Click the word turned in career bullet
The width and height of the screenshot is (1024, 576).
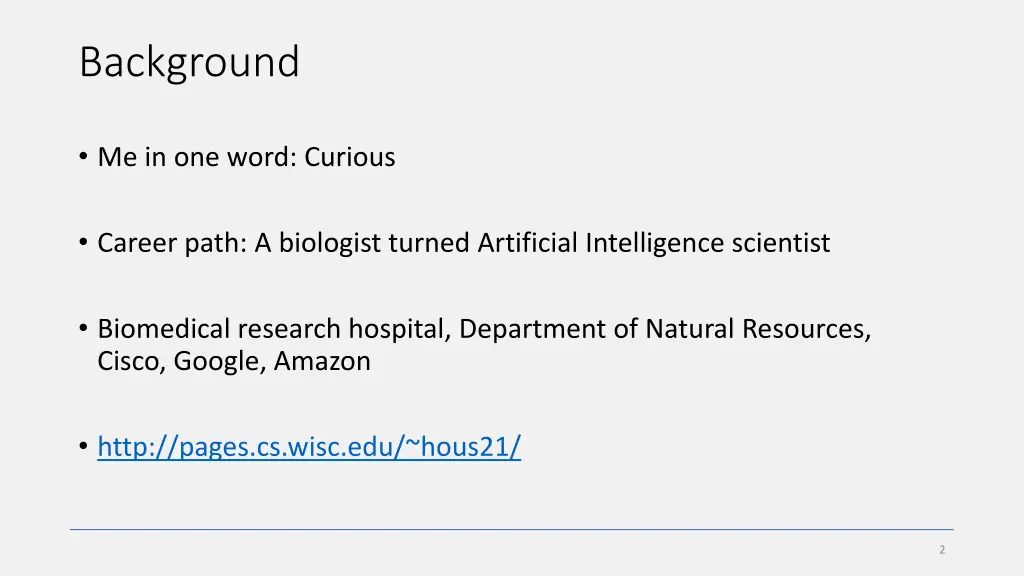[429, 243]
